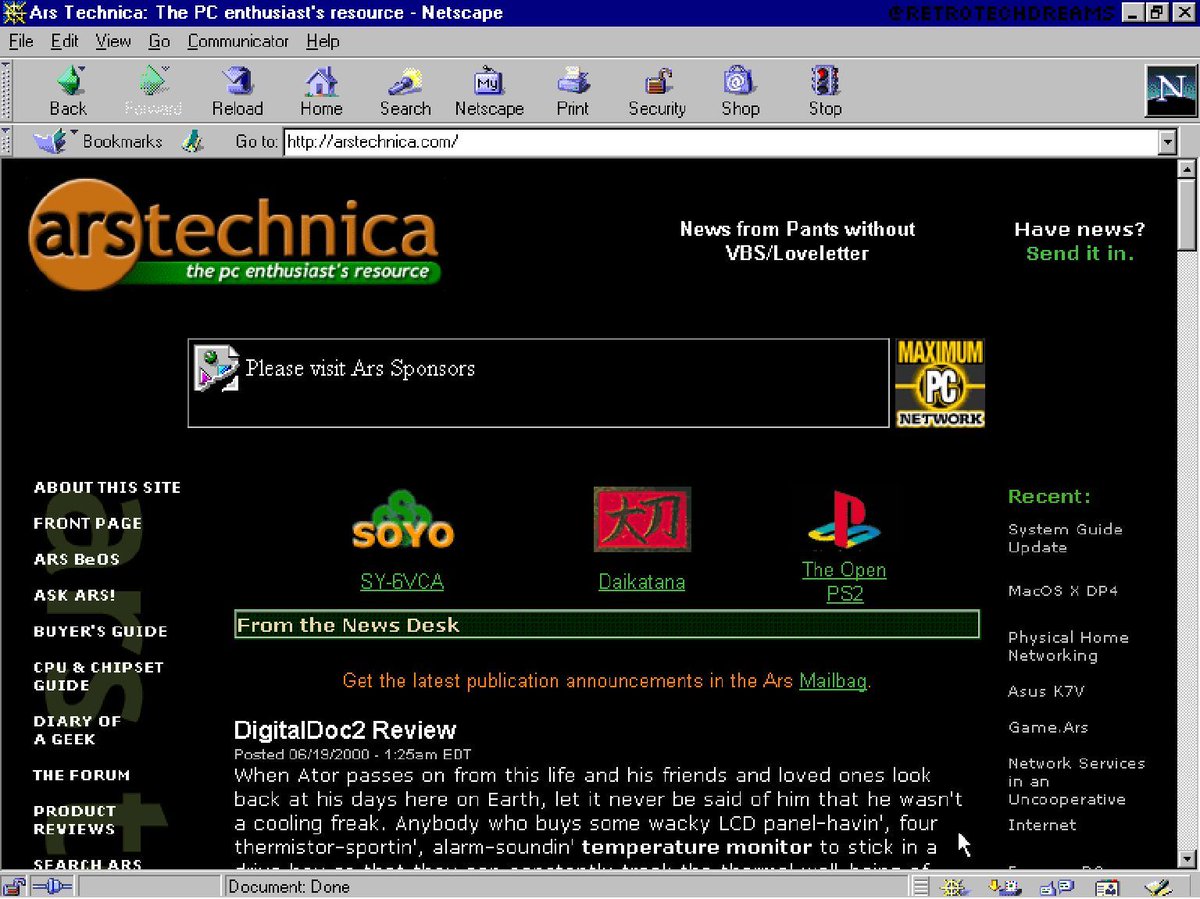Open My Netscape toolbar button
The height and width of the screenshot is (899, 1200).
[x=489, y=91]
